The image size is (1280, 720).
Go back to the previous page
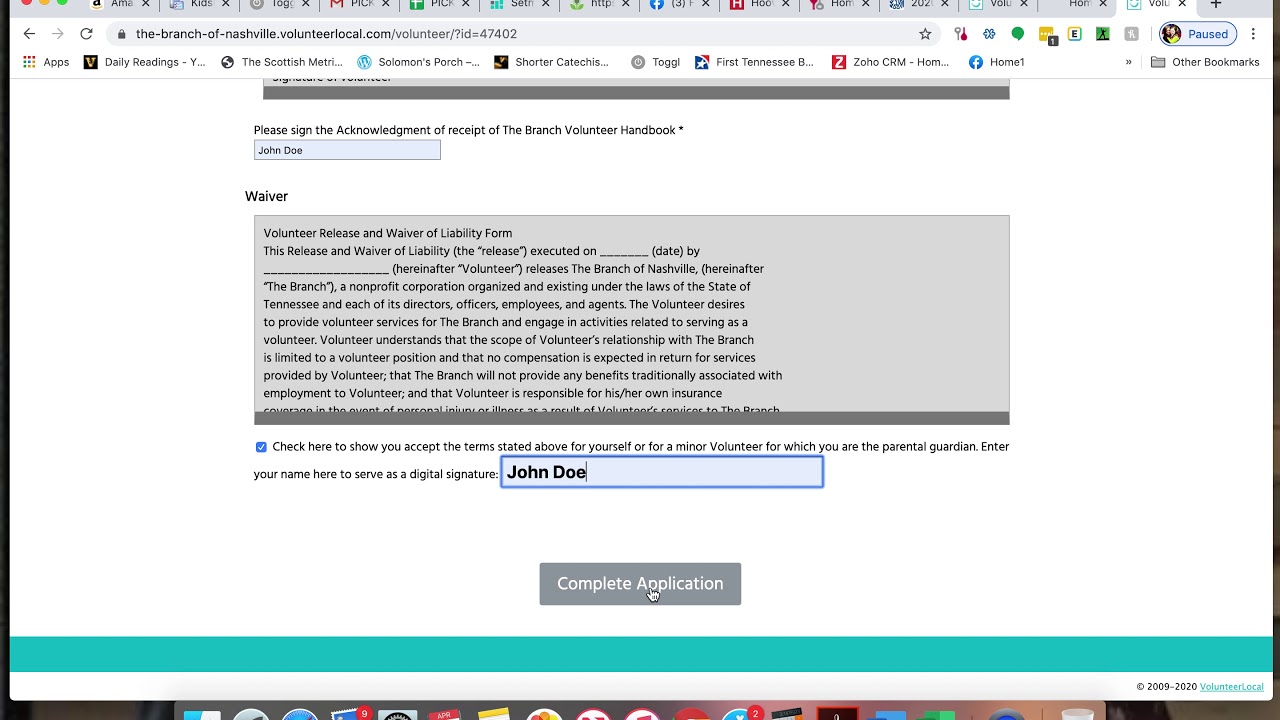coord(29,34)
